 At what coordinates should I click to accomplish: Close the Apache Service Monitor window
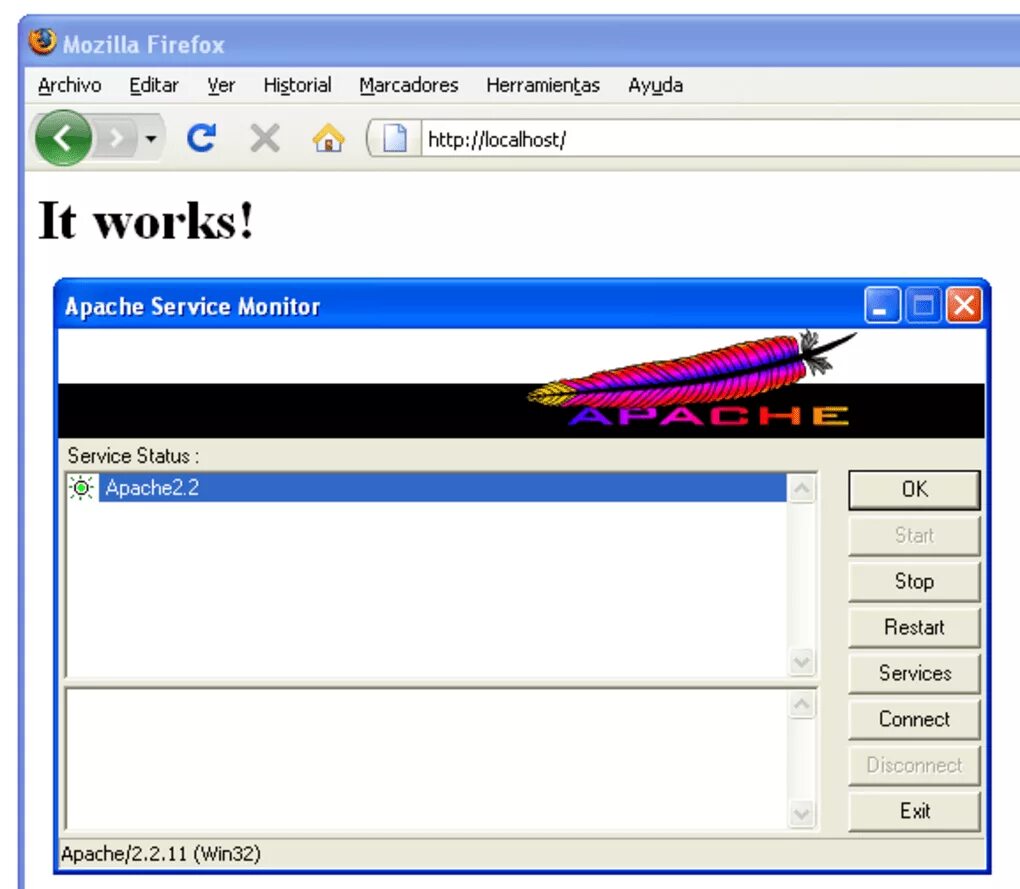pyautogui.click(x=963, y=305)
